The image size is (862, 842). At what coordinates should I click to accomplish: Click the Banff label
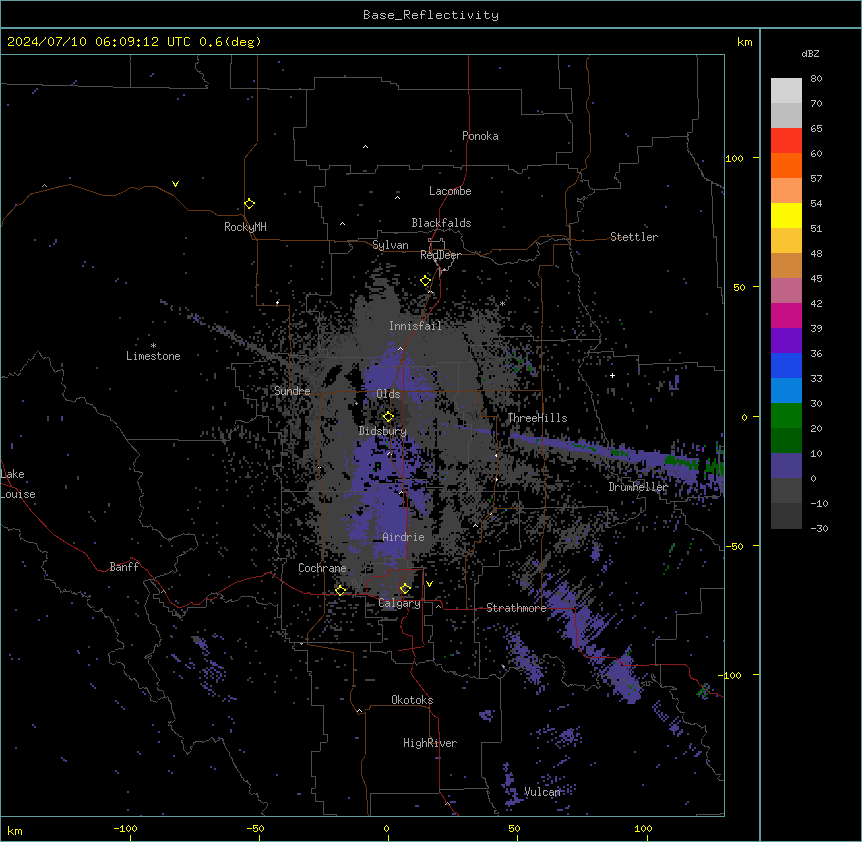124,567
